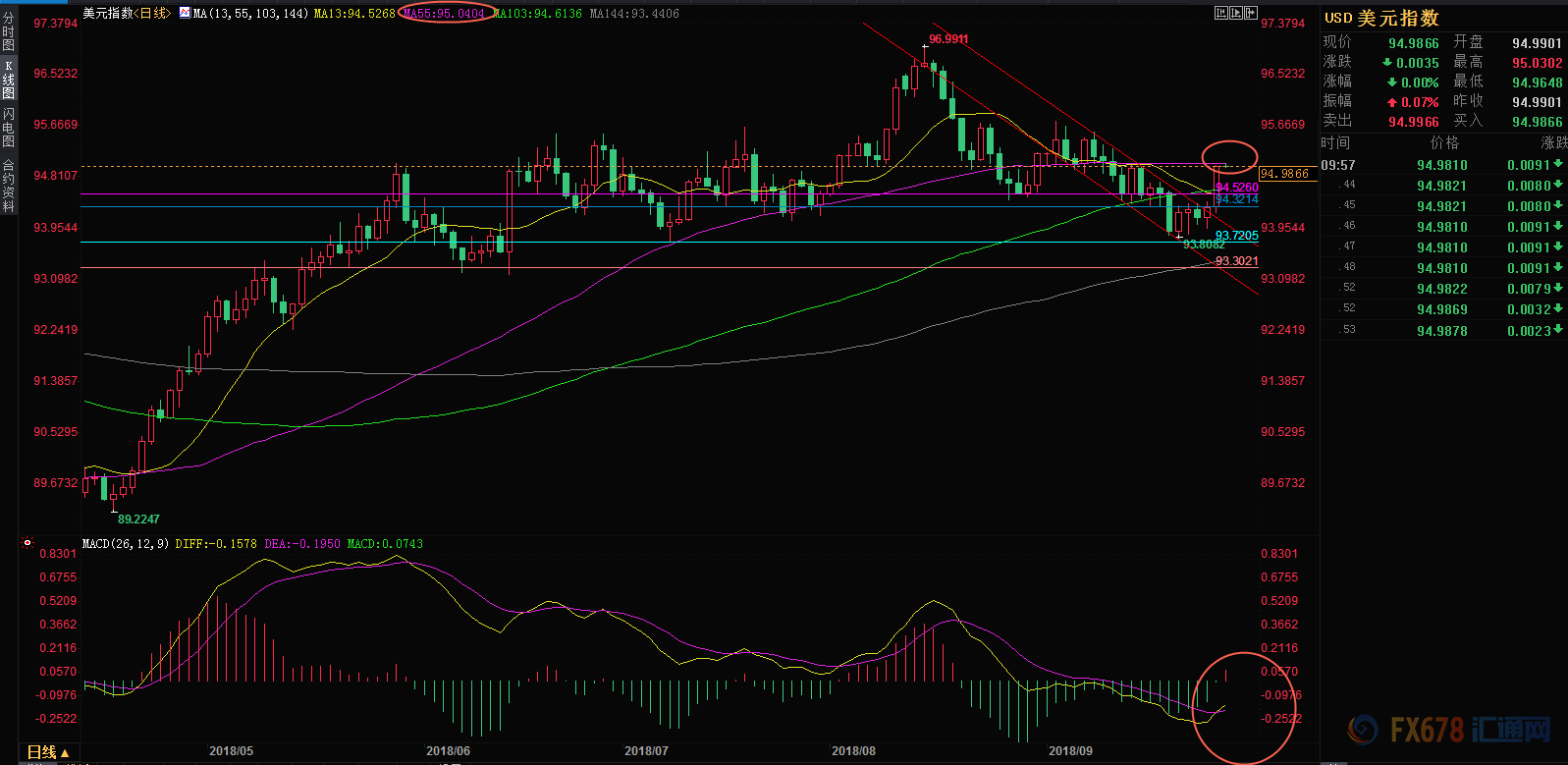Viewport: 1568px width, 765px height.
Task: Open the 合约资料 side tab
Action: point(9,186)
